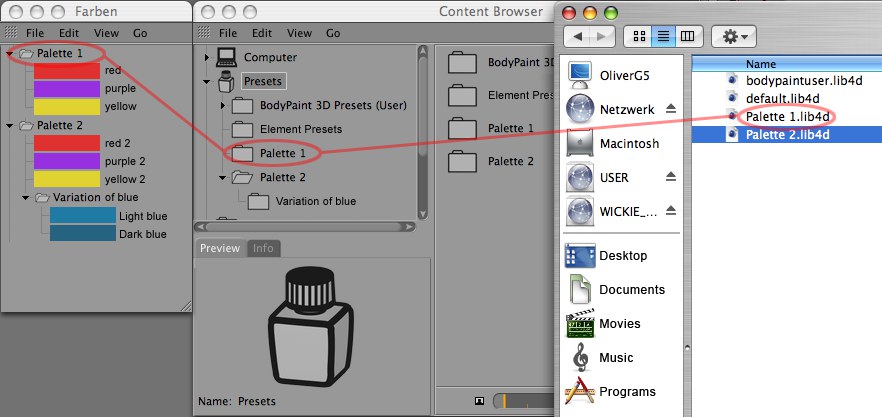Open the Music folder in sidebar
Viewport: 882px width, 417px height.
[x=580, y=357]
